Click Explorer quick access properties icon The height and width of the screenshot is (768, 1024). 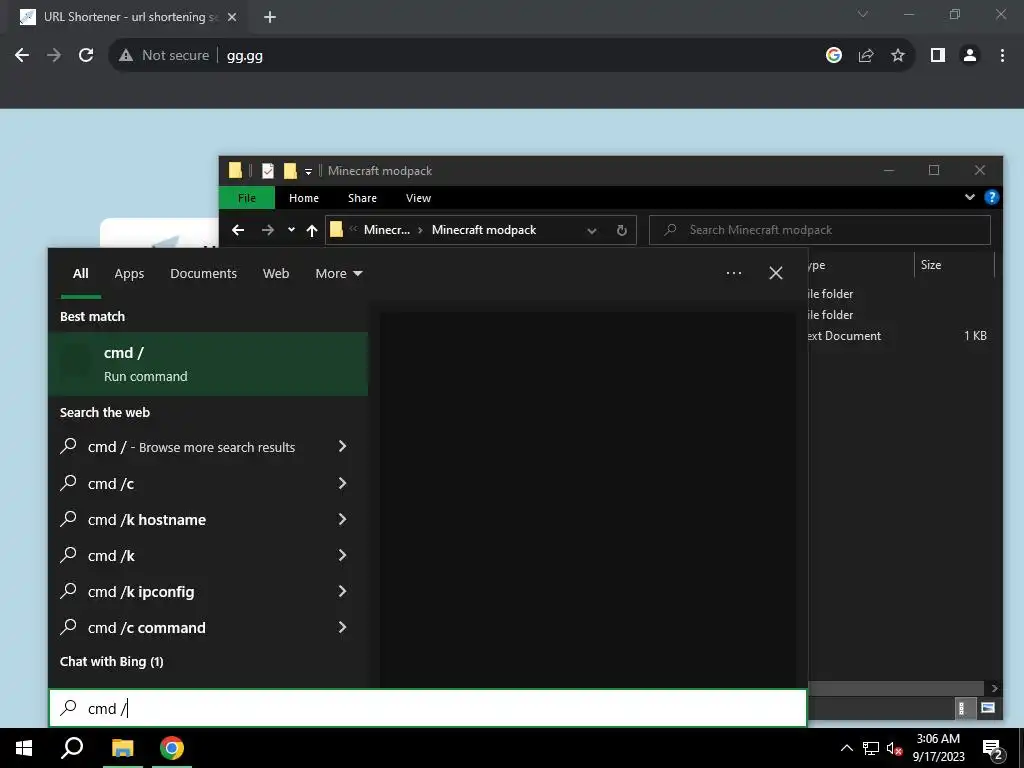[x=268, y=171]
